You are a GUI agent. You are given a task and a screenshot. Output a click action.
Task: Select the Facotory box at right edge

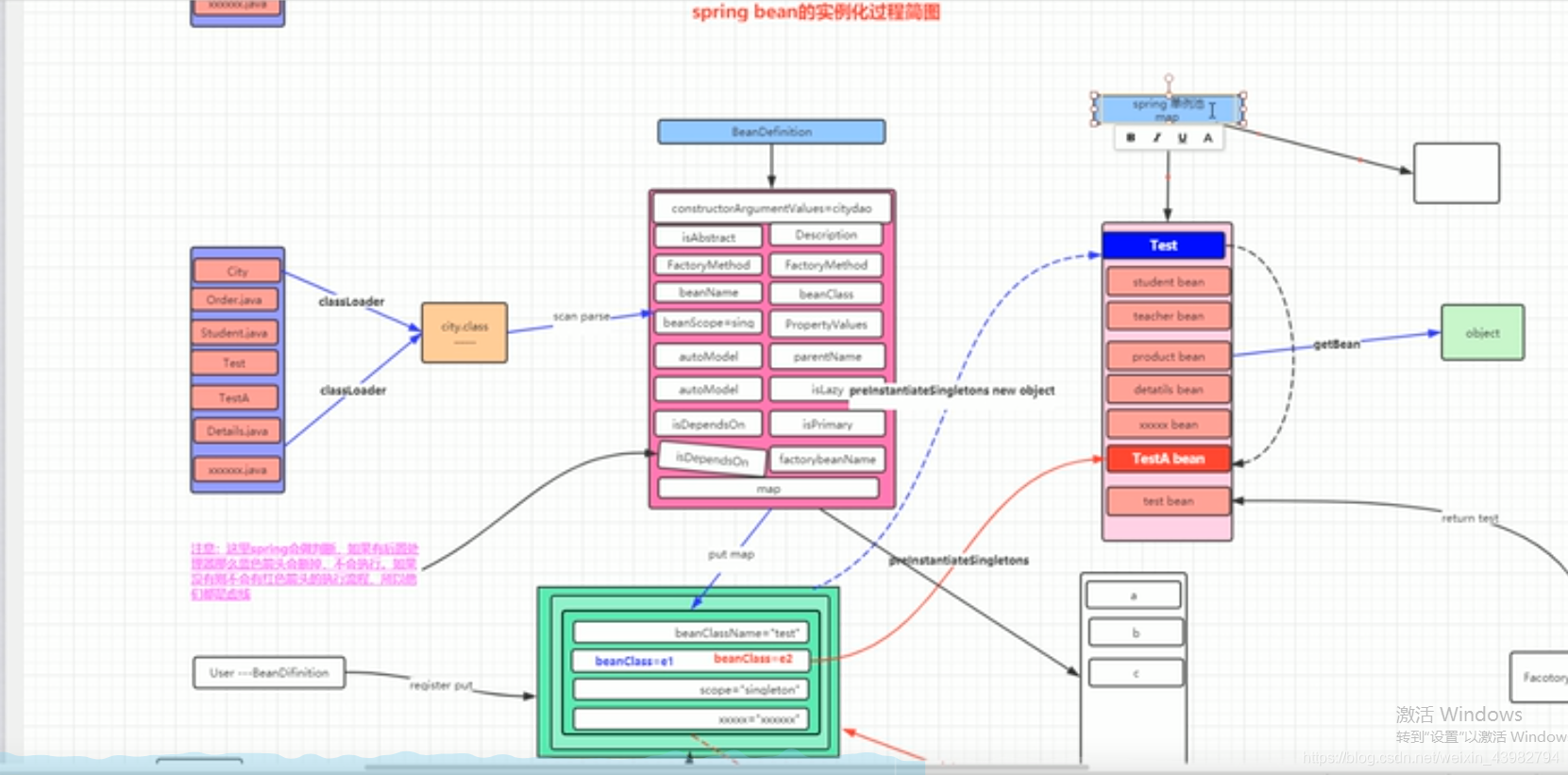pos(1541,677)
